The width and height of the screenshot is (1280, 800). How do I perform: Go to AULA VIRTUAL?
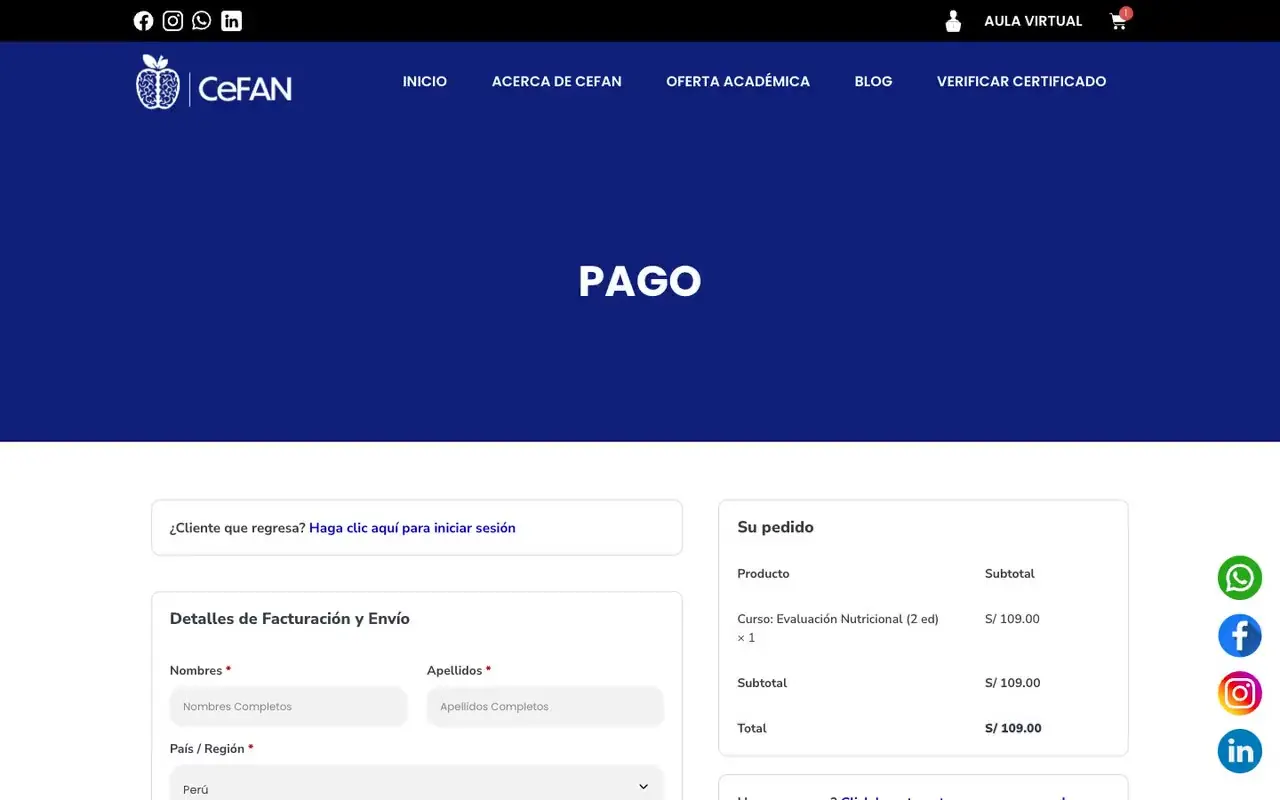tap(1033, 21)
